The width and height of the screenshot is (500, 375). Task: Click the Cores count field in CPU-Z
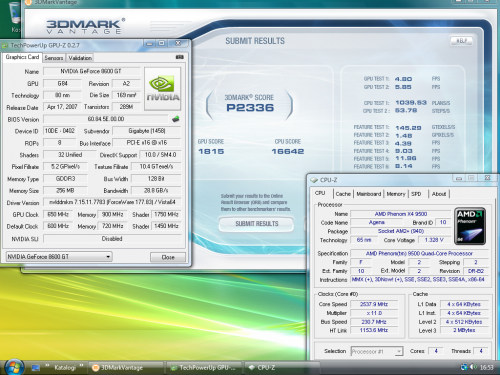click(436, 351)
